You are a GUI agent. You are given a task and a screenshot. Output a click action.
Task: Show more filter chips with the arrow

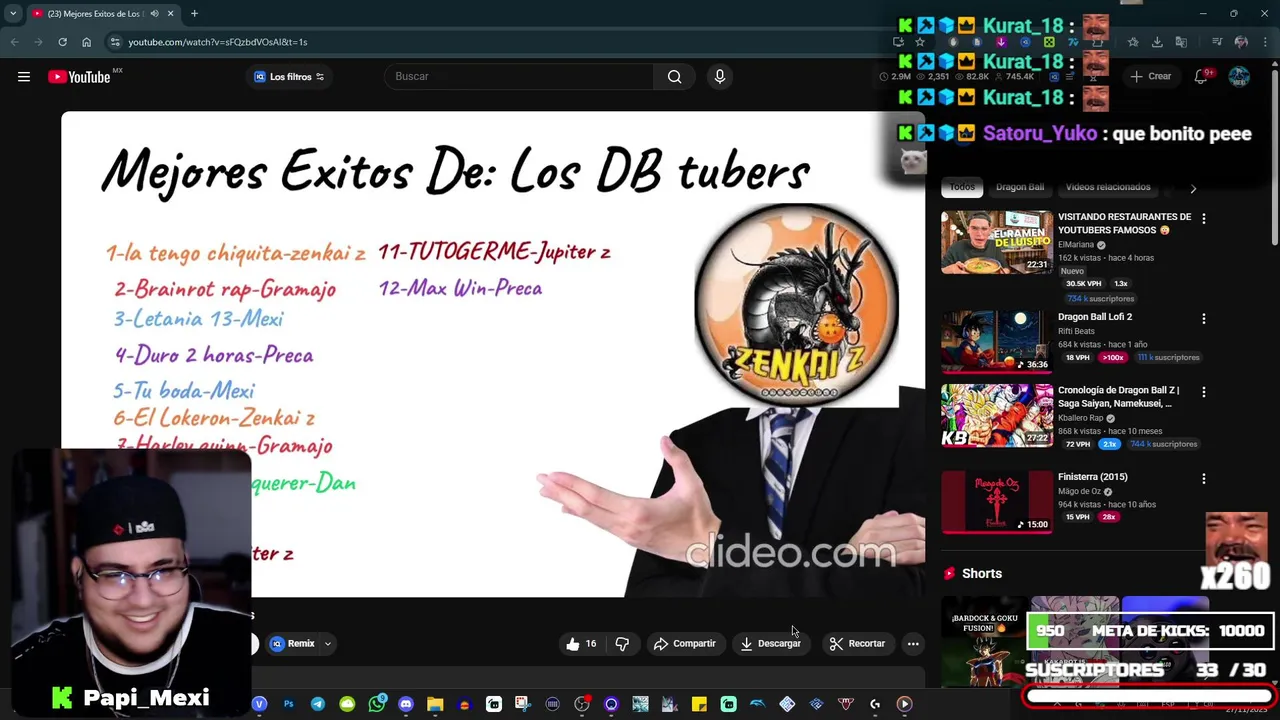point(1193,188)
